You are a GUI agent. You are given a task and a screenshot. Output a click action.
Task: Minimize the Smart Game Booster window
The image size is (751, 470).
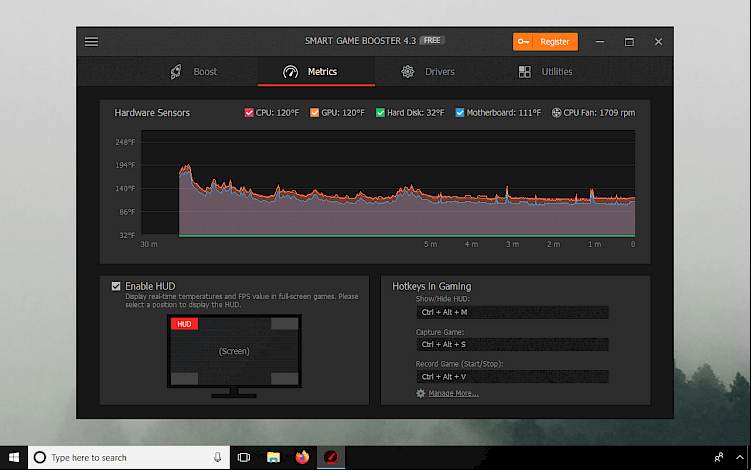click(600, 42)
